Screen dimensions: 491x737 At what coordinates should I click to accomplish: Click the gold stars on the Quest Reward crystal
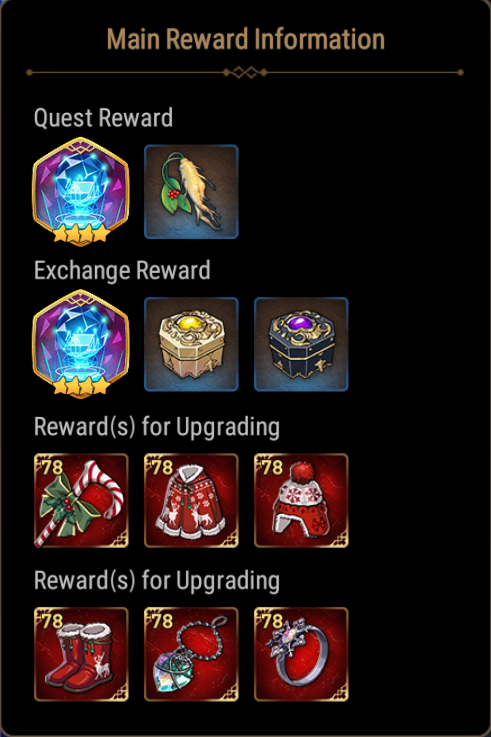(81, 234)
